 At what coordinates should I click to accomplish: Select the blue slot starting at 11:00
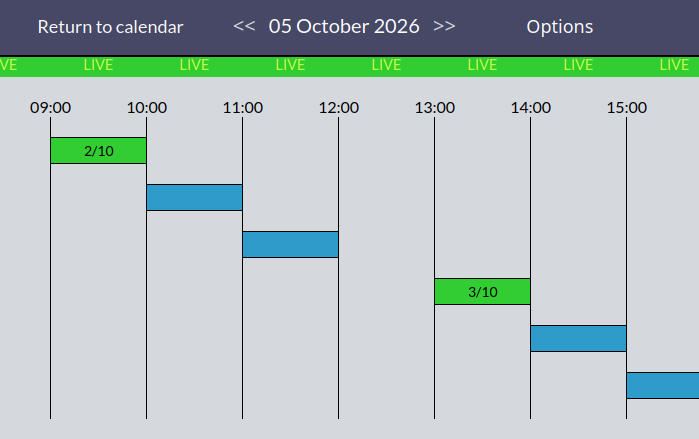[x=290, y=244]
